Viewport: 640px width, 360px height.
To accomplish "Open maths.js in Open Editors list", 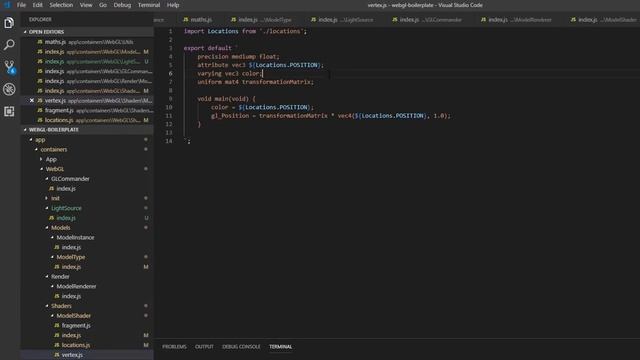I will coord(87,42).
